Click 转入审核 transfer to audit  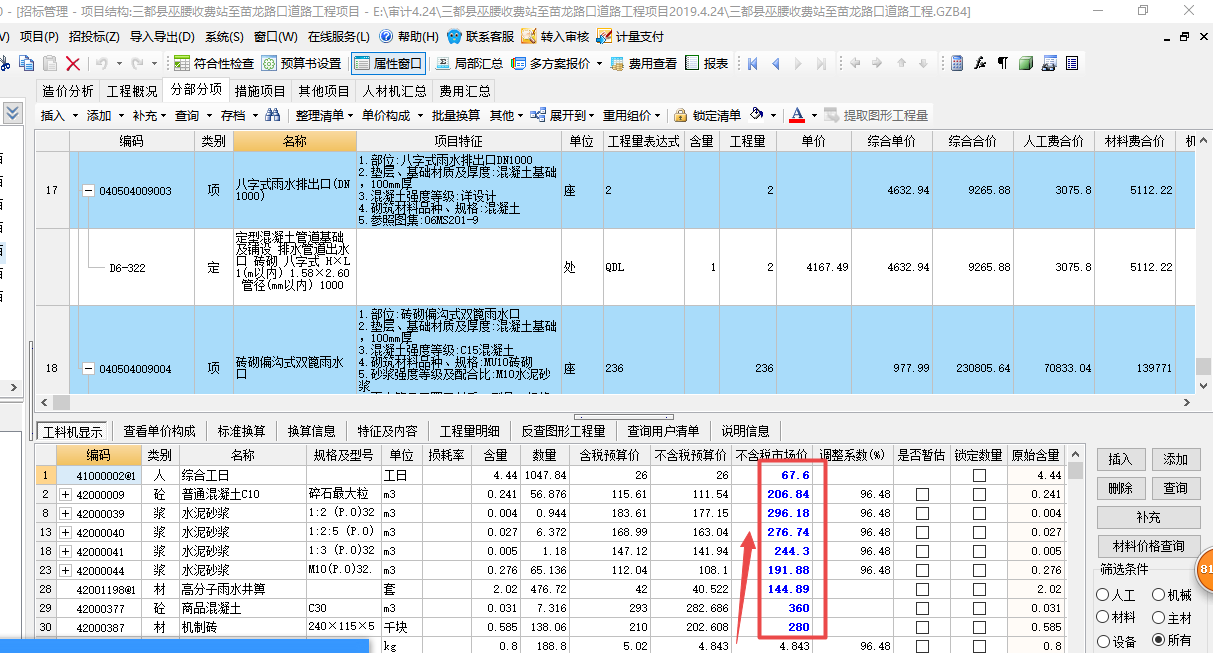(555, 37)
